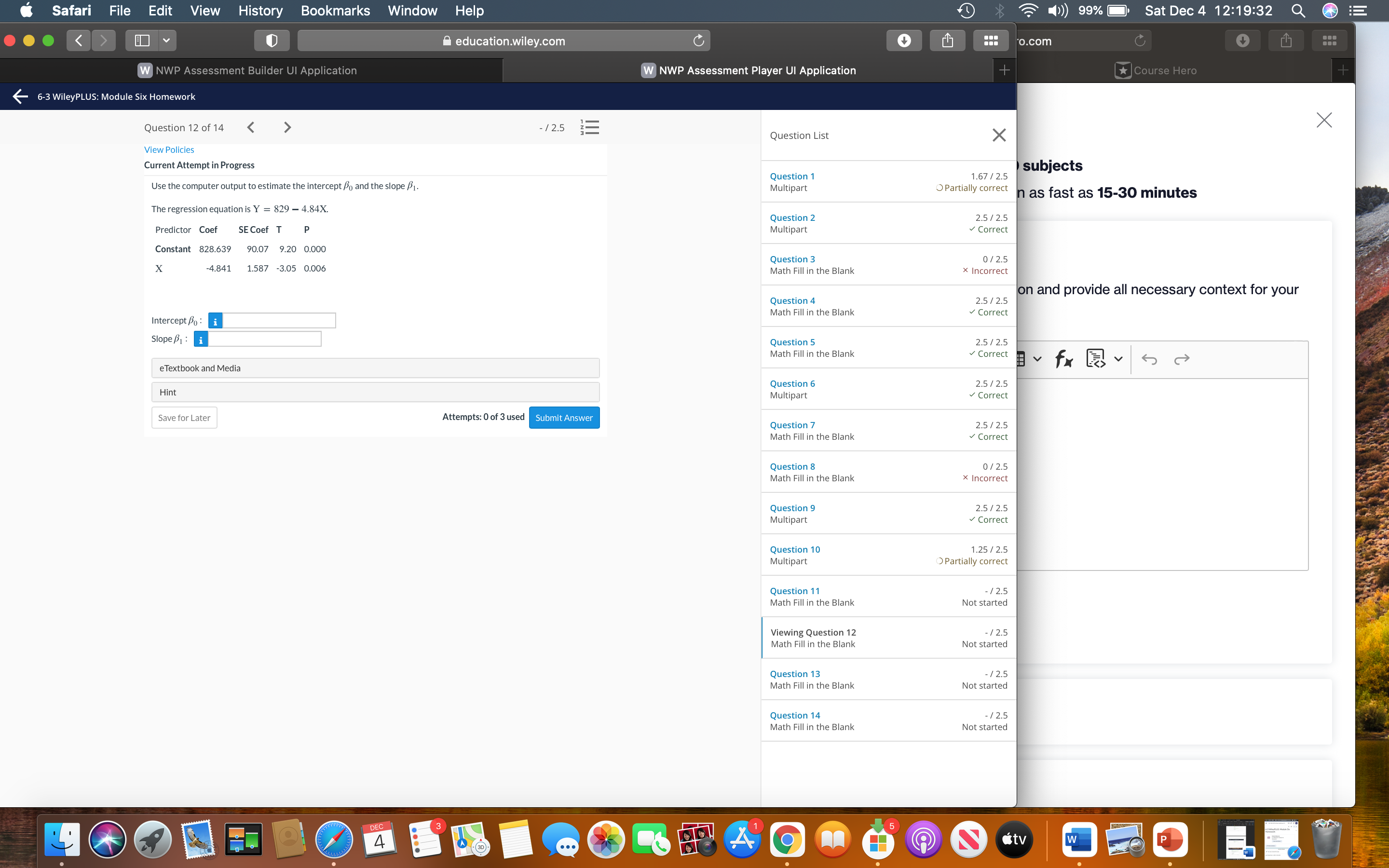Click the back arrow to leave homework
1389x868 pixels.
tap(20, 96)
